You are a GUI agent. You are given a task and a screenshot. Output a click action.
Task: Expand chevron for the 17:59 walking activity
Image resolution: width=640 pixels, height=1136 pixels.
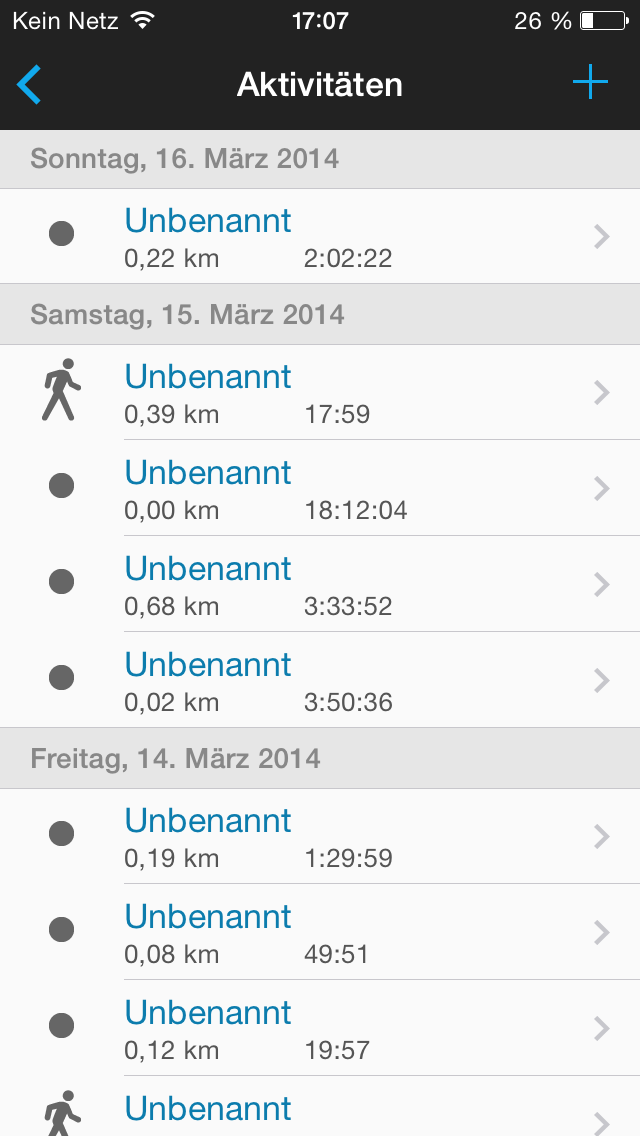(x=601, y=392)
